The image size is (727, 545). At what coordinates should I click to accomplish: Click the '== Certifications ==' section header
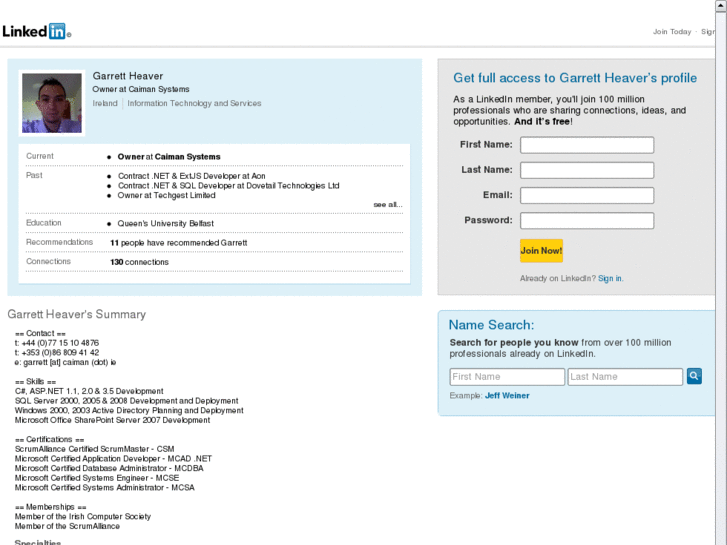coord(50,439)
